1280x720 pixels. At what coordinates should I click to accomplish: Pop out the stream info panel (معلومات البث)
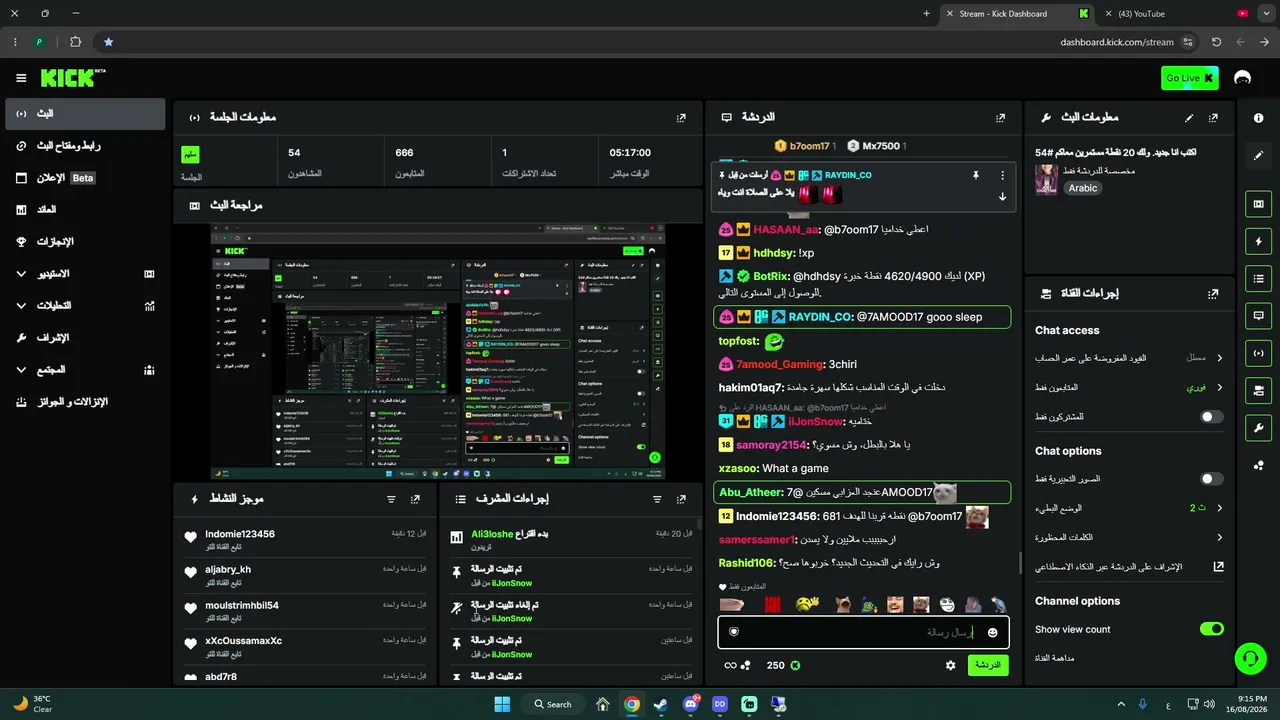point(1213,117)
